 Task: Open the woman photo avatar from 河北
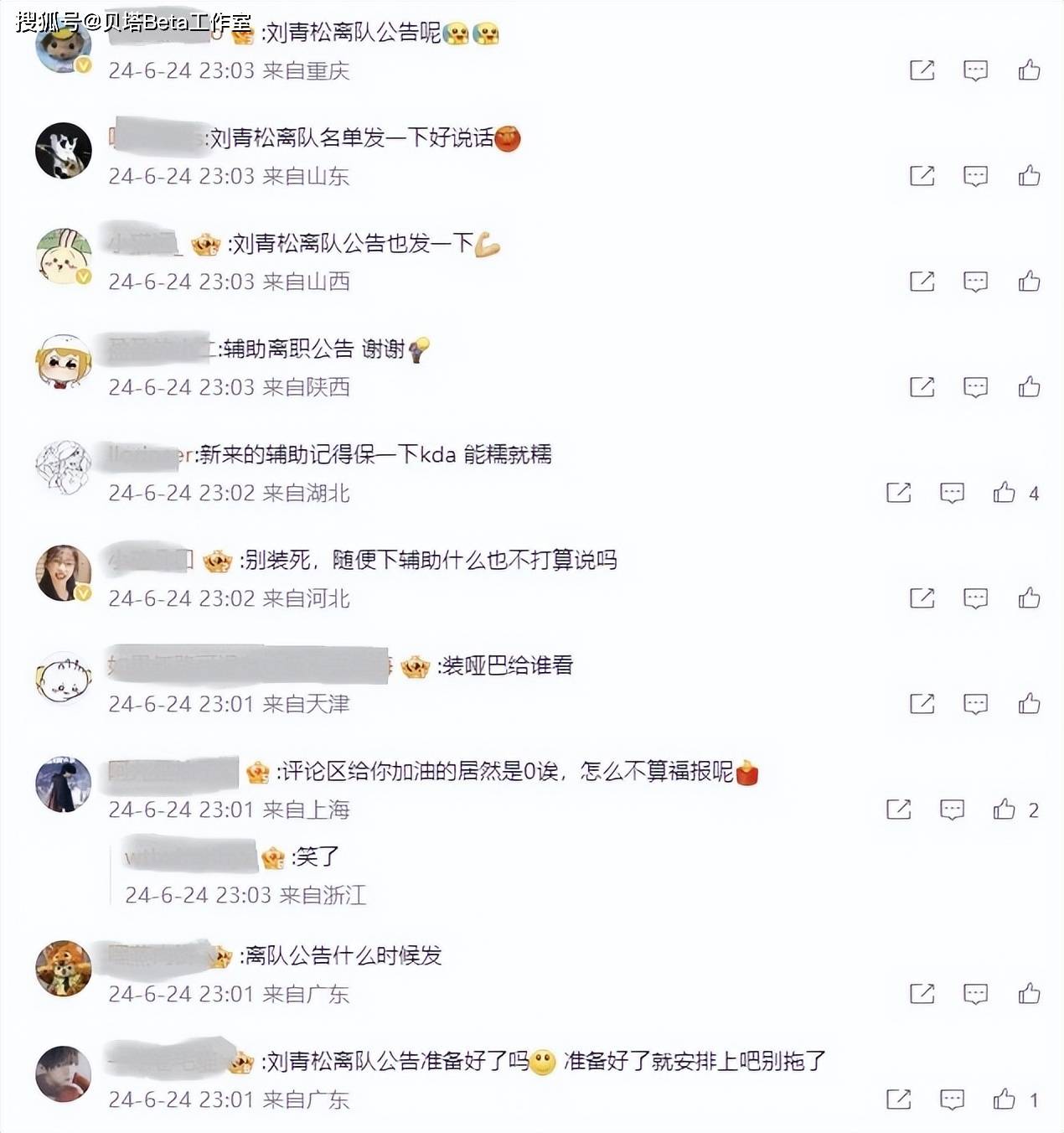(64, 572)
